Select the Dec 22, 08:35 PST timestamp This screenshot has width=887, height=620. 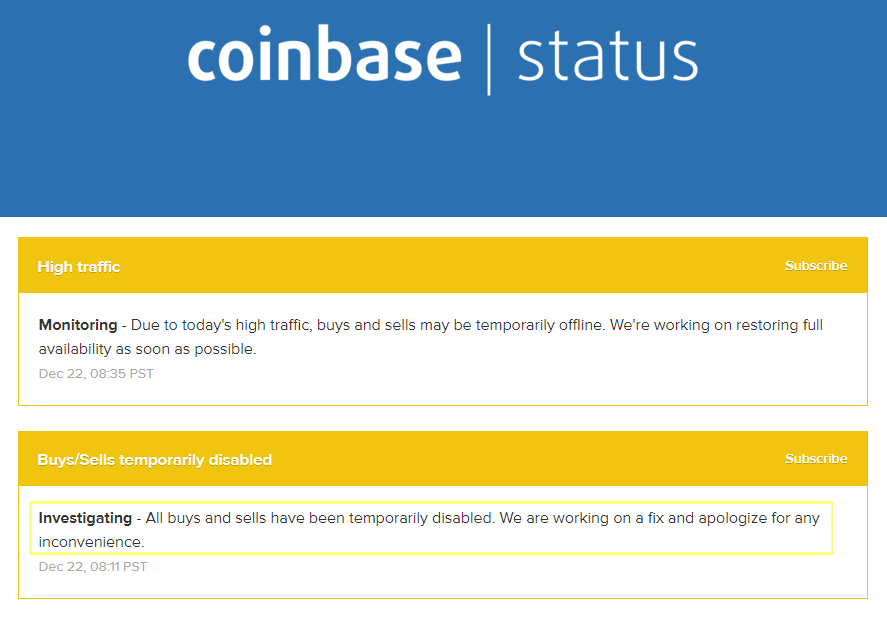coord(95,373)
